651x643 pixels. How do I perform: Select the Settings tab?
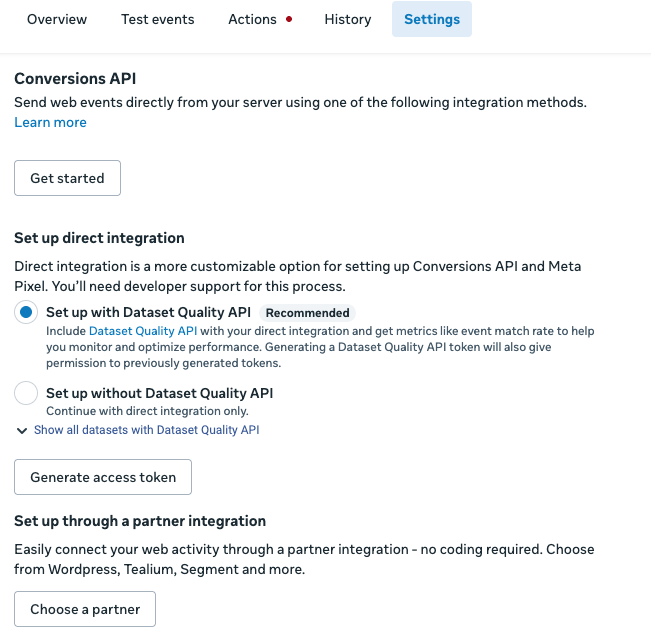click(432, 19)
